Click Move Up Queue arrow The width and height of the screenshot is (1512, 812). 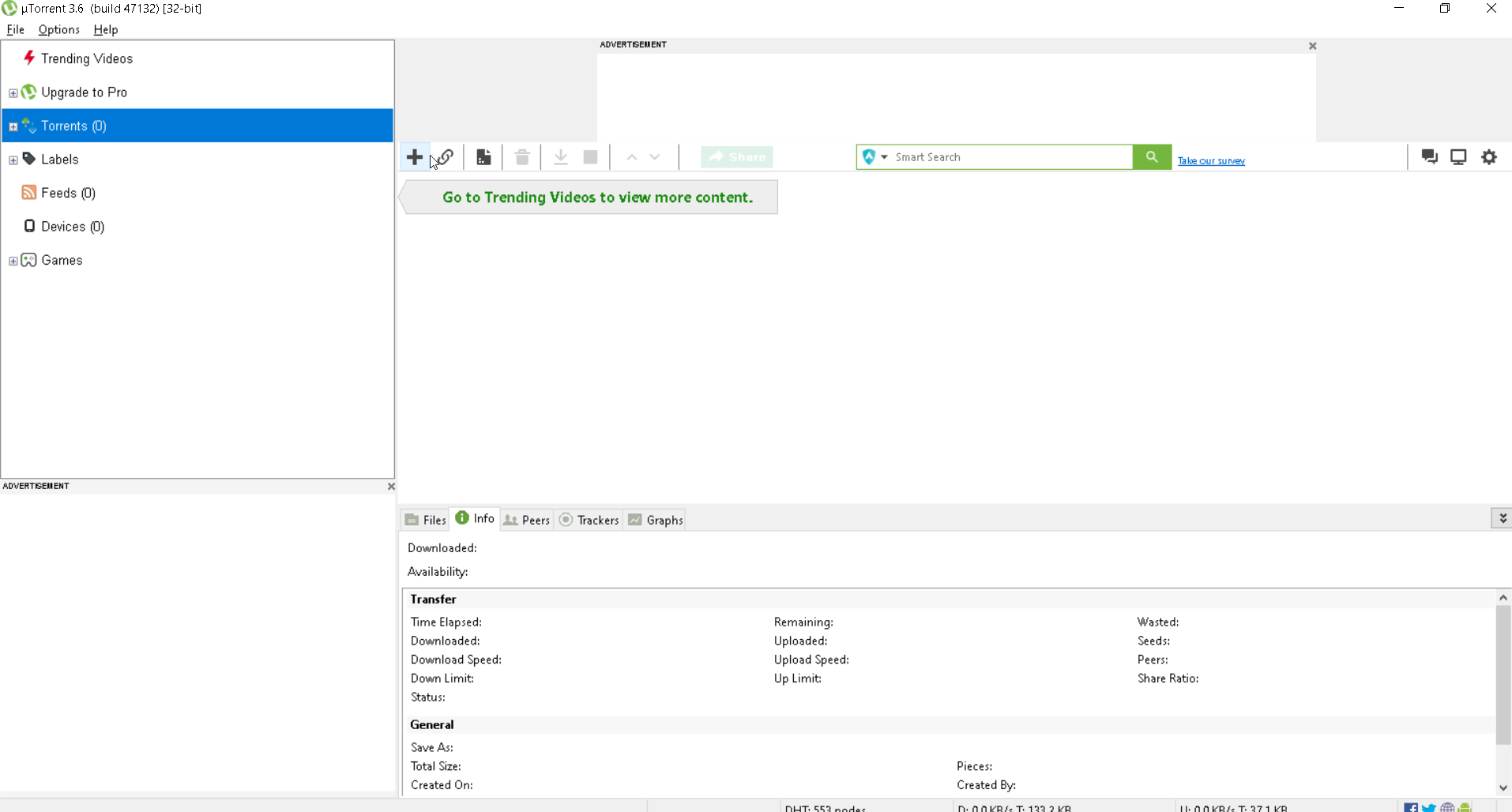[632, 157]
